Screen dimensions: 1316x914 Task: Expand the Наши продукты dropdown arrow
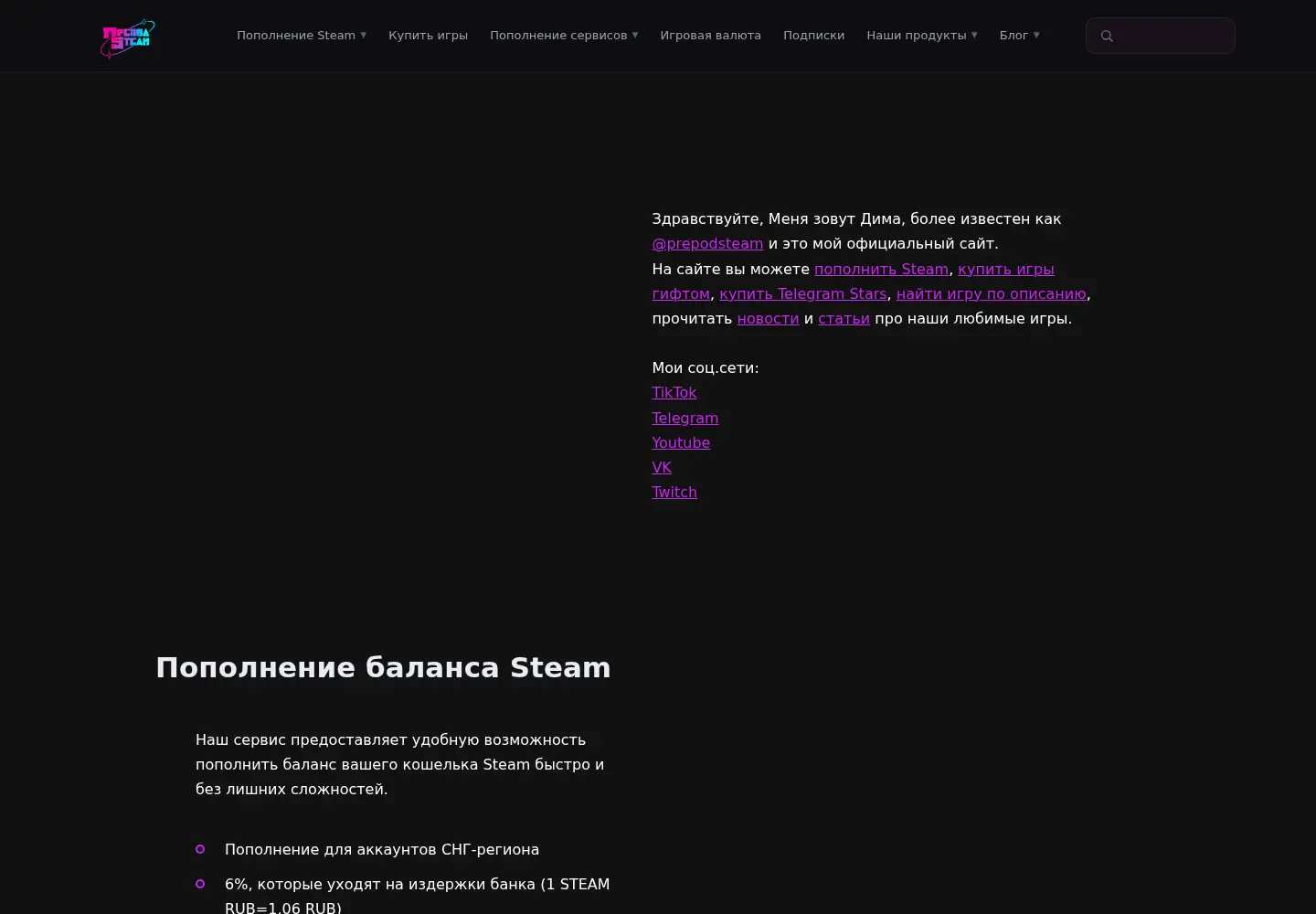pyautogui.click(x=974, y=35)
